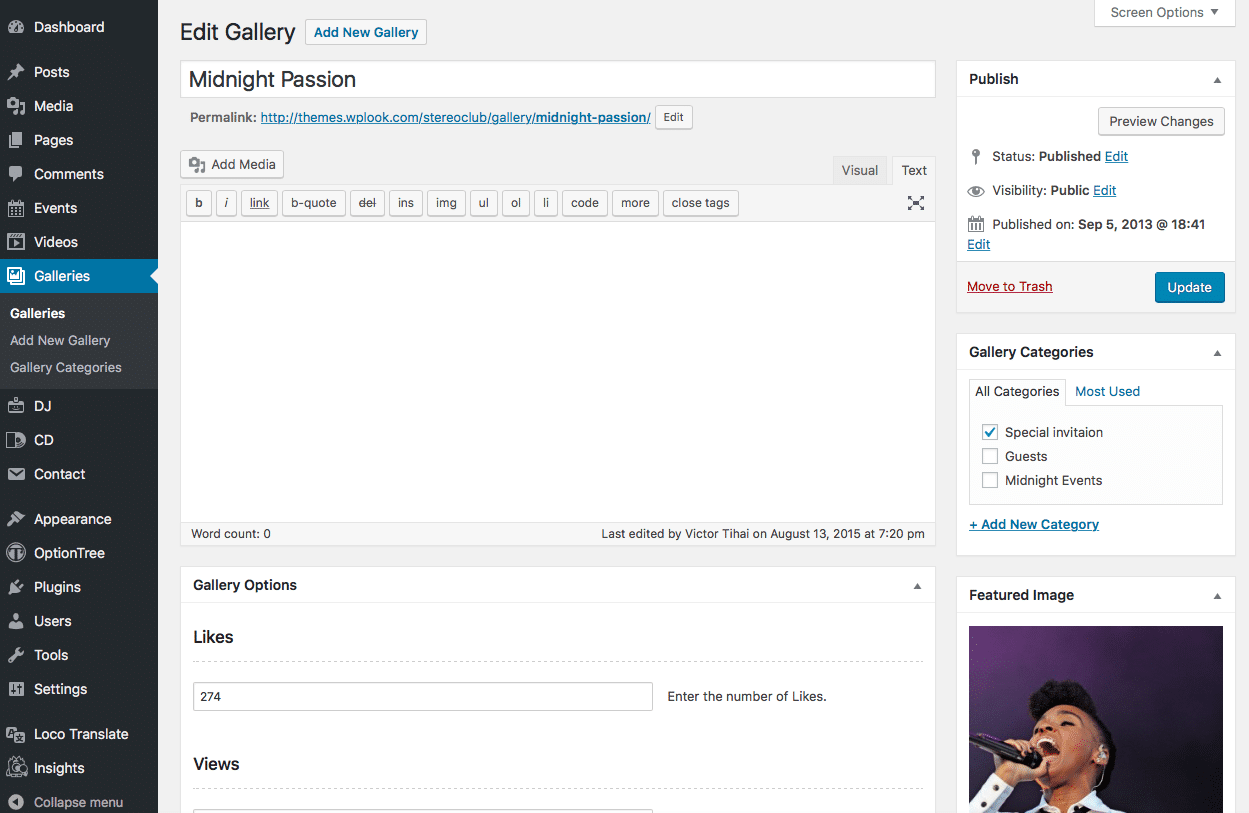Click the Users sidebar icon
This screenshot has height=813, width=1249.
click(x=16, y=621)
